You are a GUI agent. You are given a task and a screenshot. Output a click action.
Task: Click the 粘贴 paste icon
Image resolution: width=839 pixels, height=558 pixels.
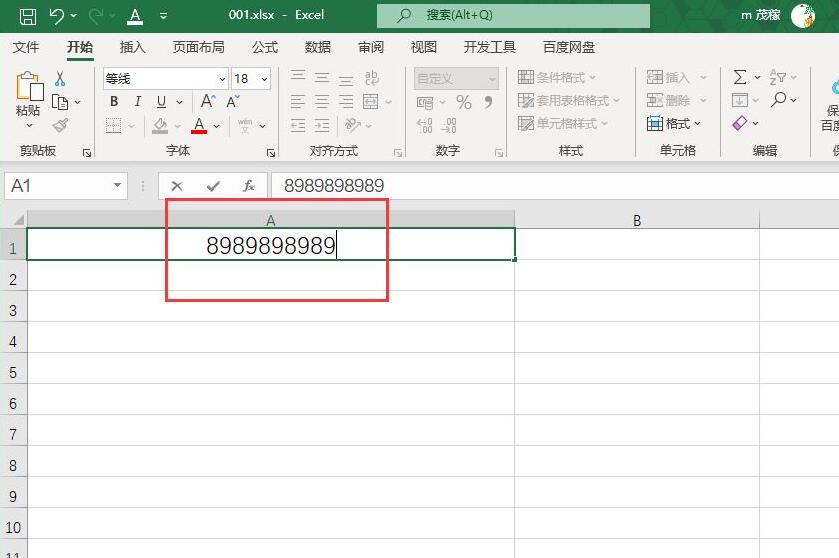point(29,86)
